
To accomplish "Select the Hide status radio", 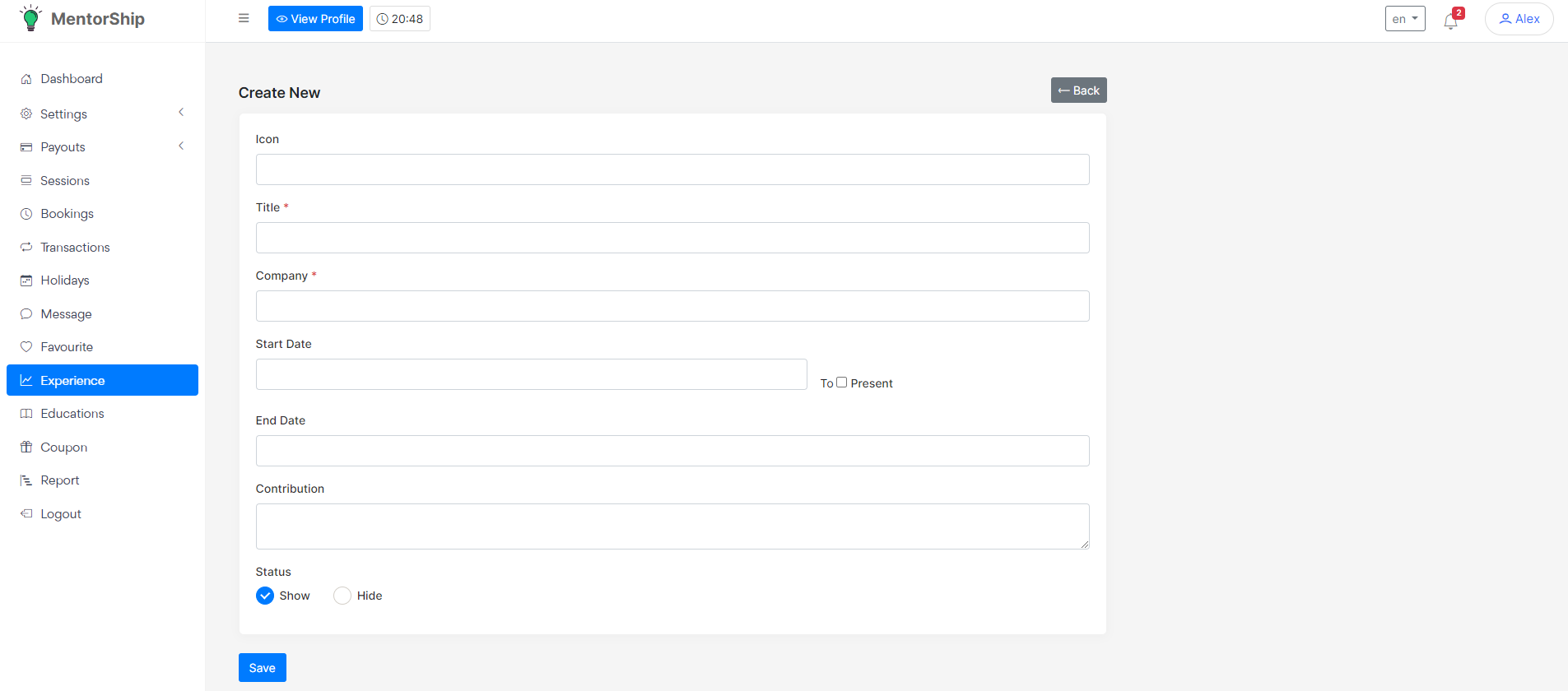I will pos(342,596).
